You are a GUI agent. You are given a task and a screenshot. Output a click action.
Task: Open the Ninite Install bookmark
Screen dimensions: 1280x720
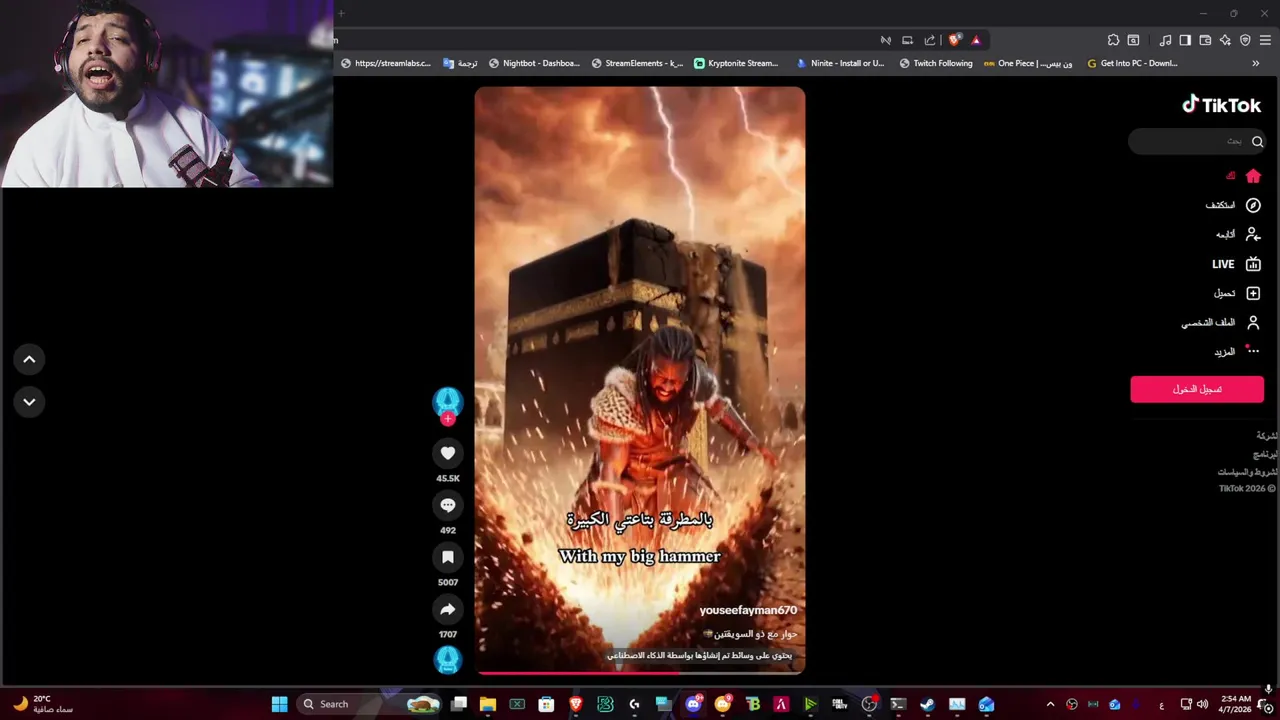[x=840, y=63]
